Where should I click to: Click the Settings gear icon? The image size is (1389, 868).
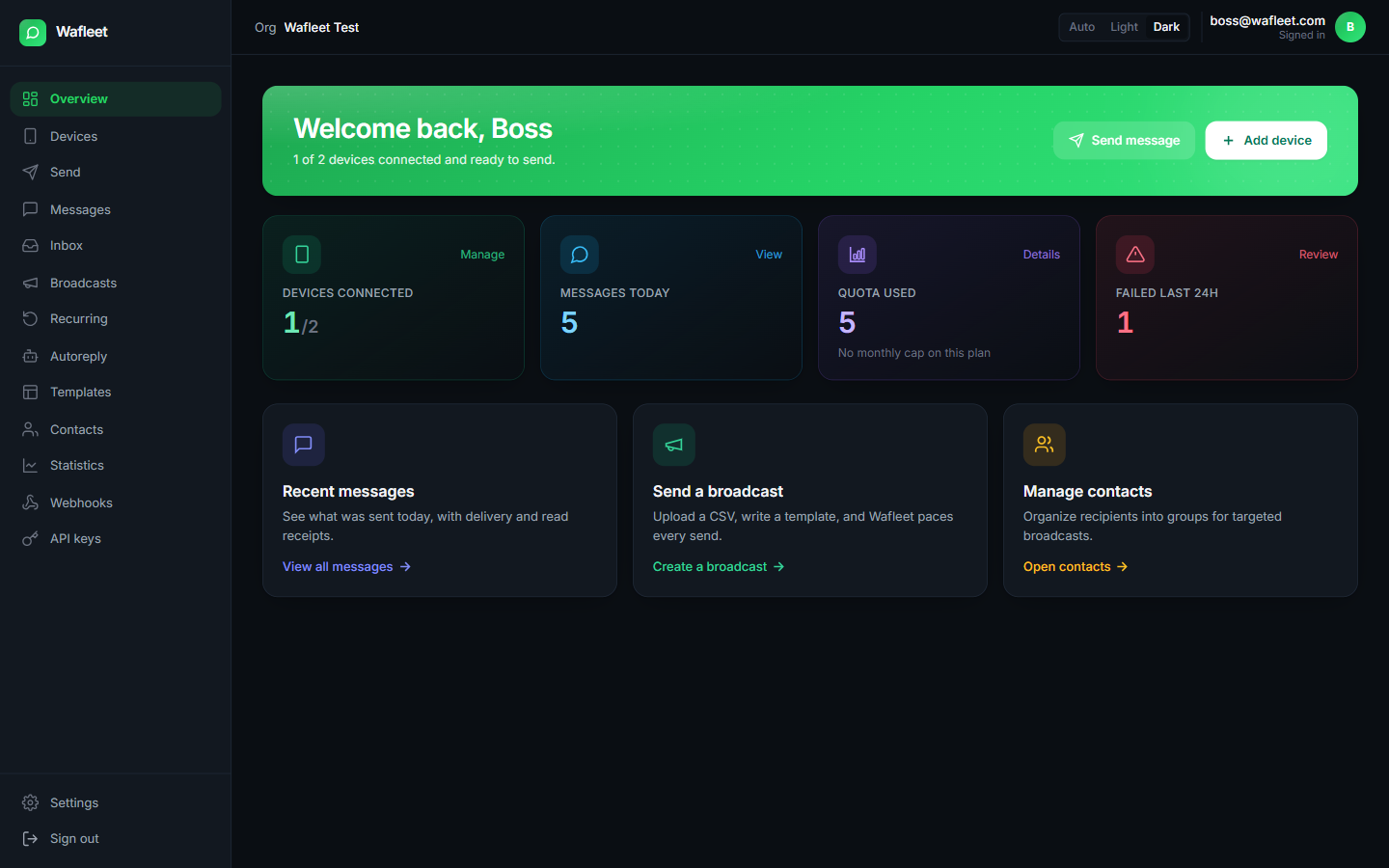click(30, 802)
